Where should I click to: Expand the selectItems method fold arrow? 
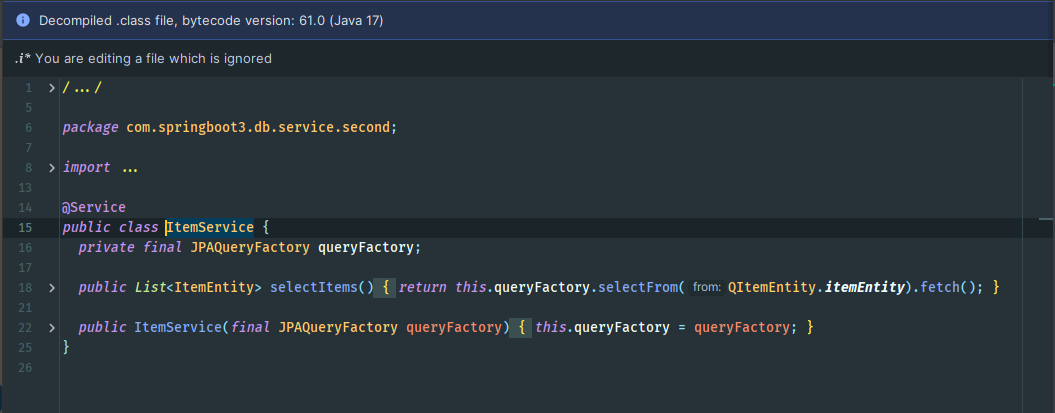coord(52,288)
